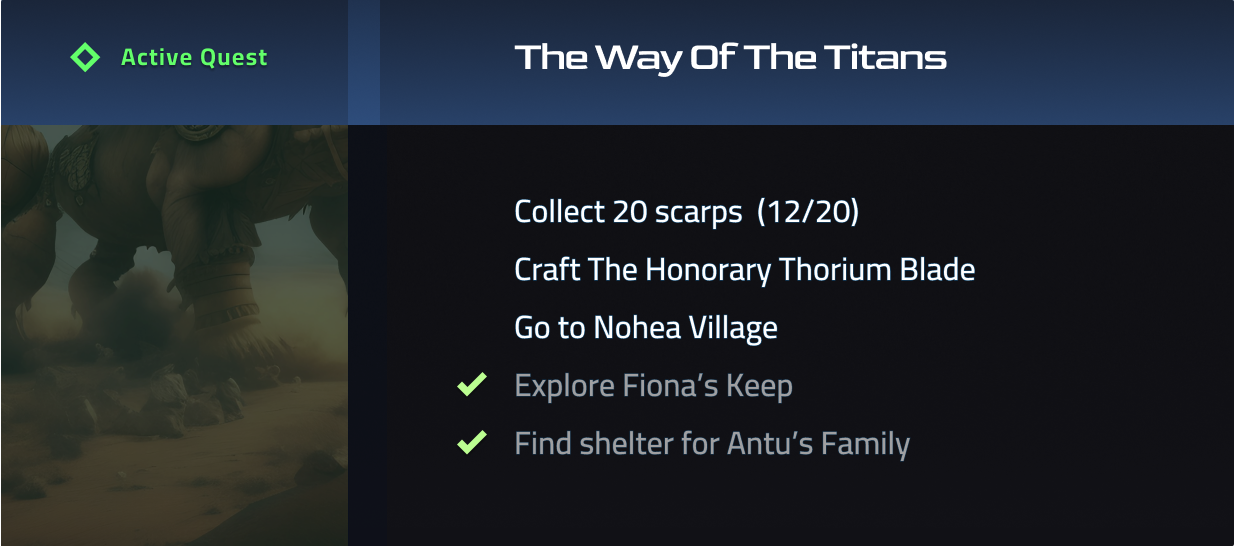Click the green diamond quest icon

coord(85,57)
